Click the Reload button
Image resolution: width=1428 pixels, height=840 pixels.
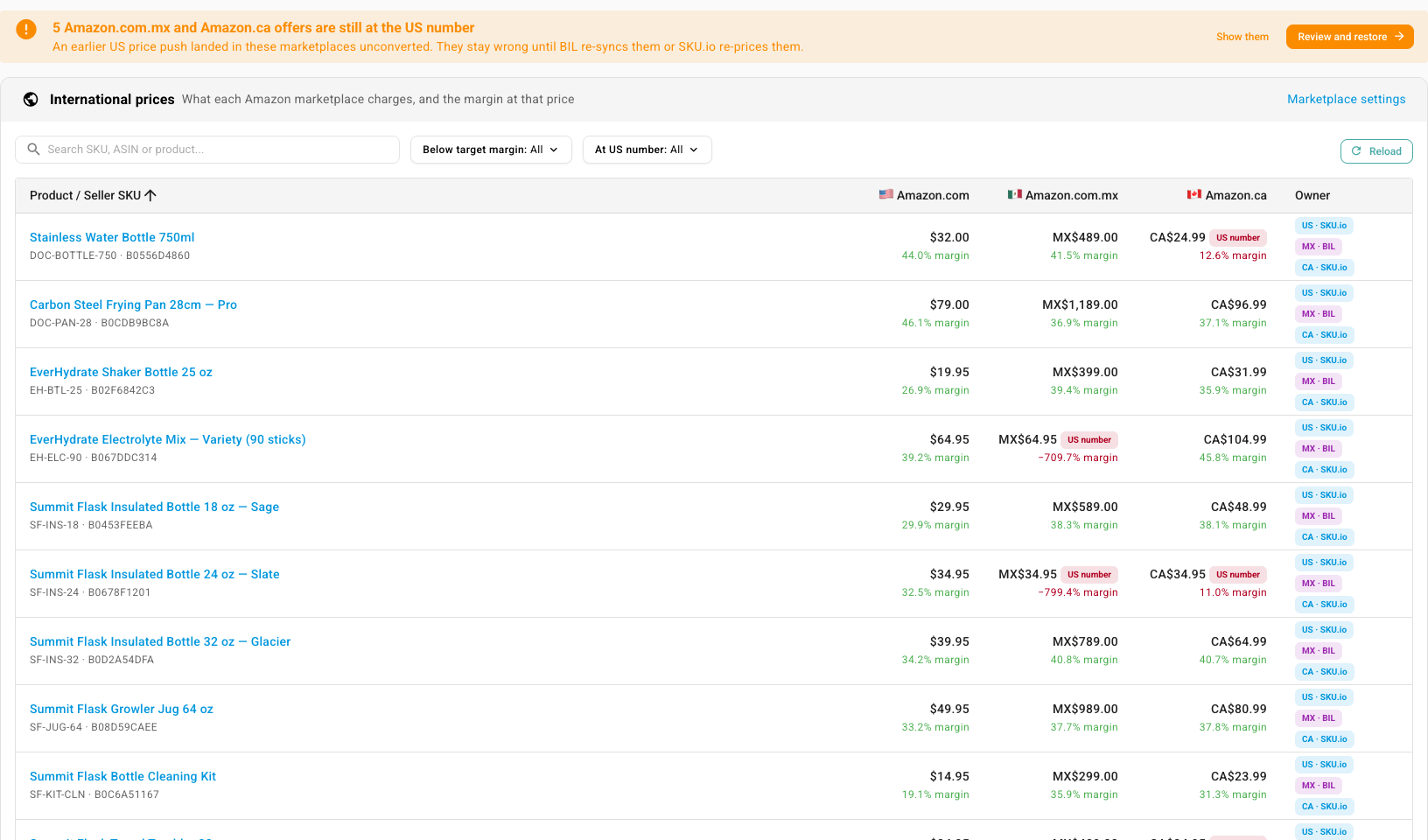tap(1376, 151)
